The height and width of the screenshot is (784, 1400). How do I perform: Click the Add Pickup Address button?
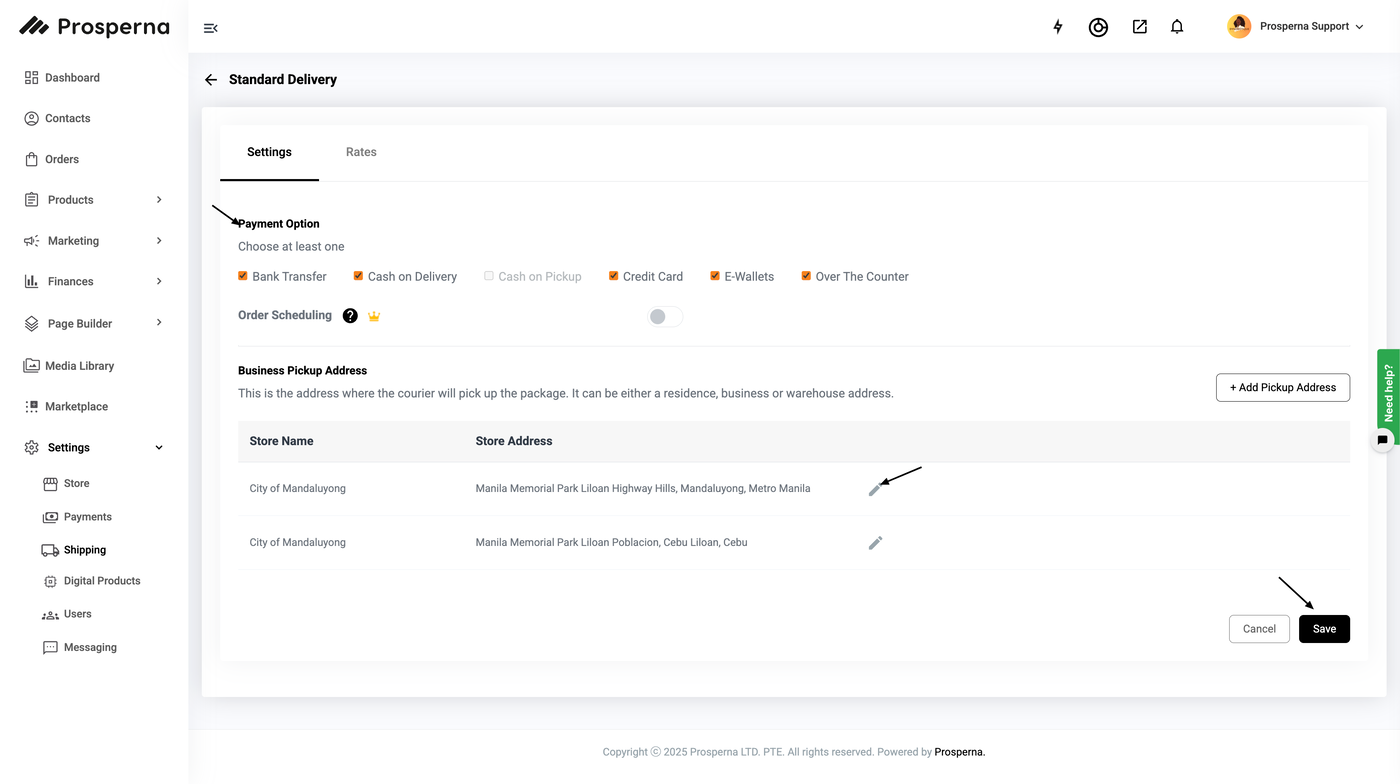[x=1282, y=388]
